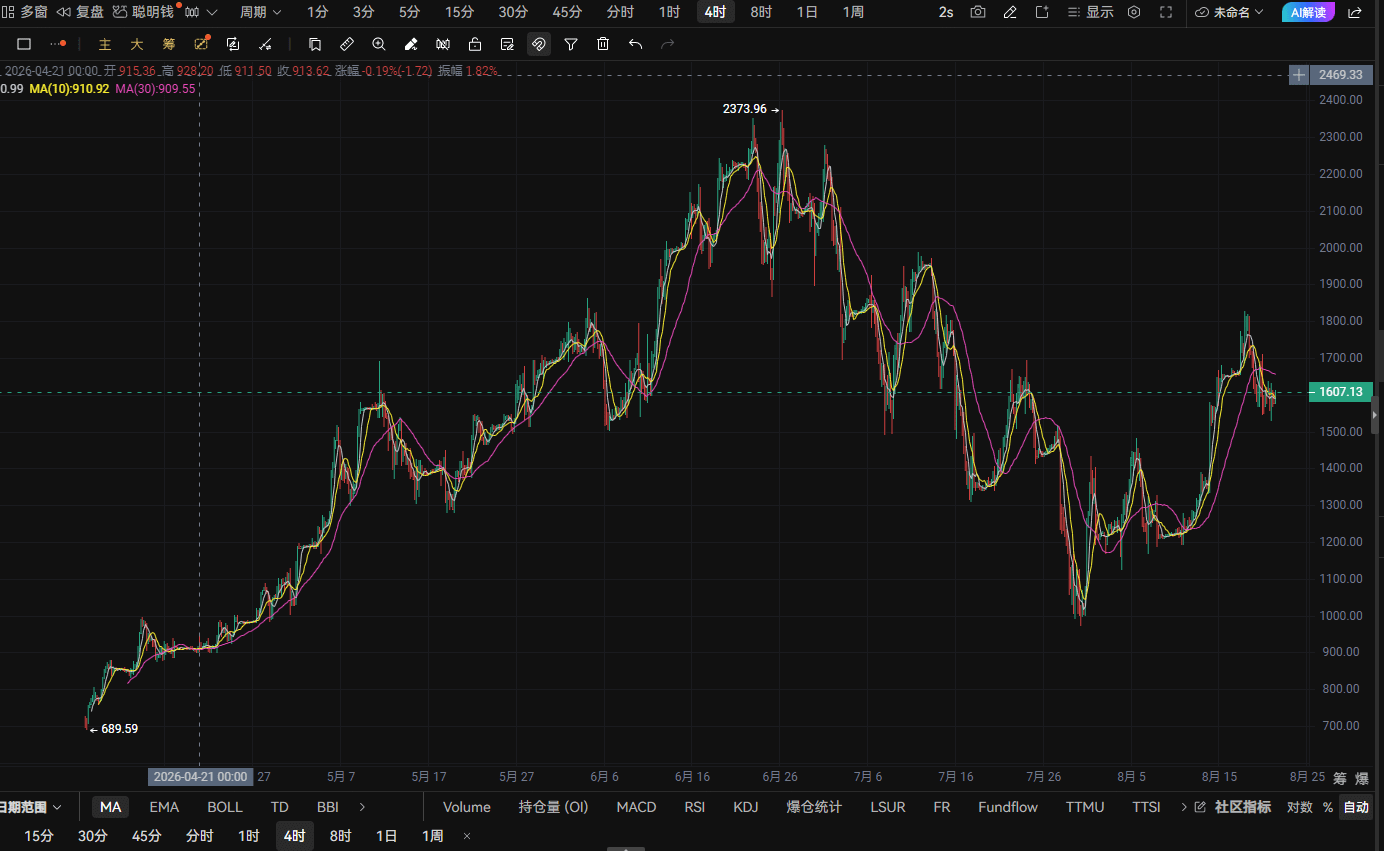Viewport: 1384px width, 851px height.
Task: Click the pencil edit icon in top bar
Action: [1010, 12]
